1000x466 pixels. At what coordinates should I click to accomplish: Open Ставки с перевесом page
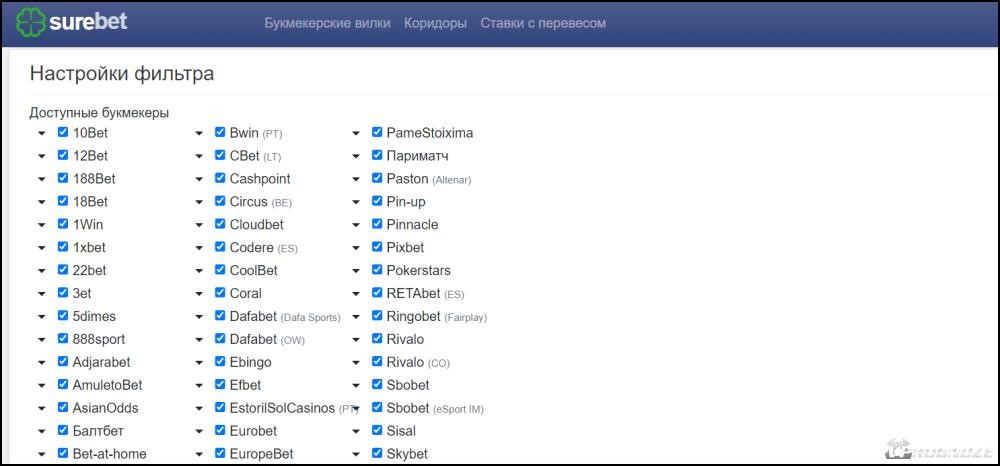[543, 24]
